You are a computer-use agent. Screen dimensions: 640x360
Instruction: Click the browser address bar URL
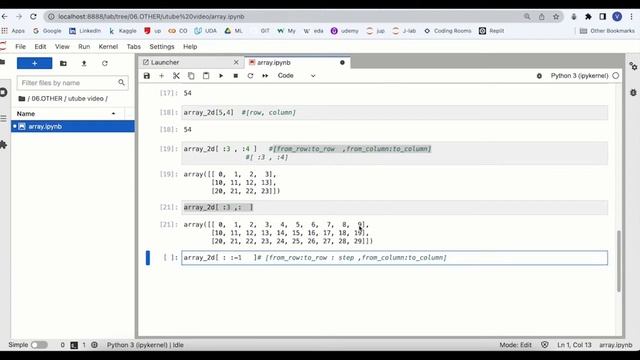coord(151,17)
